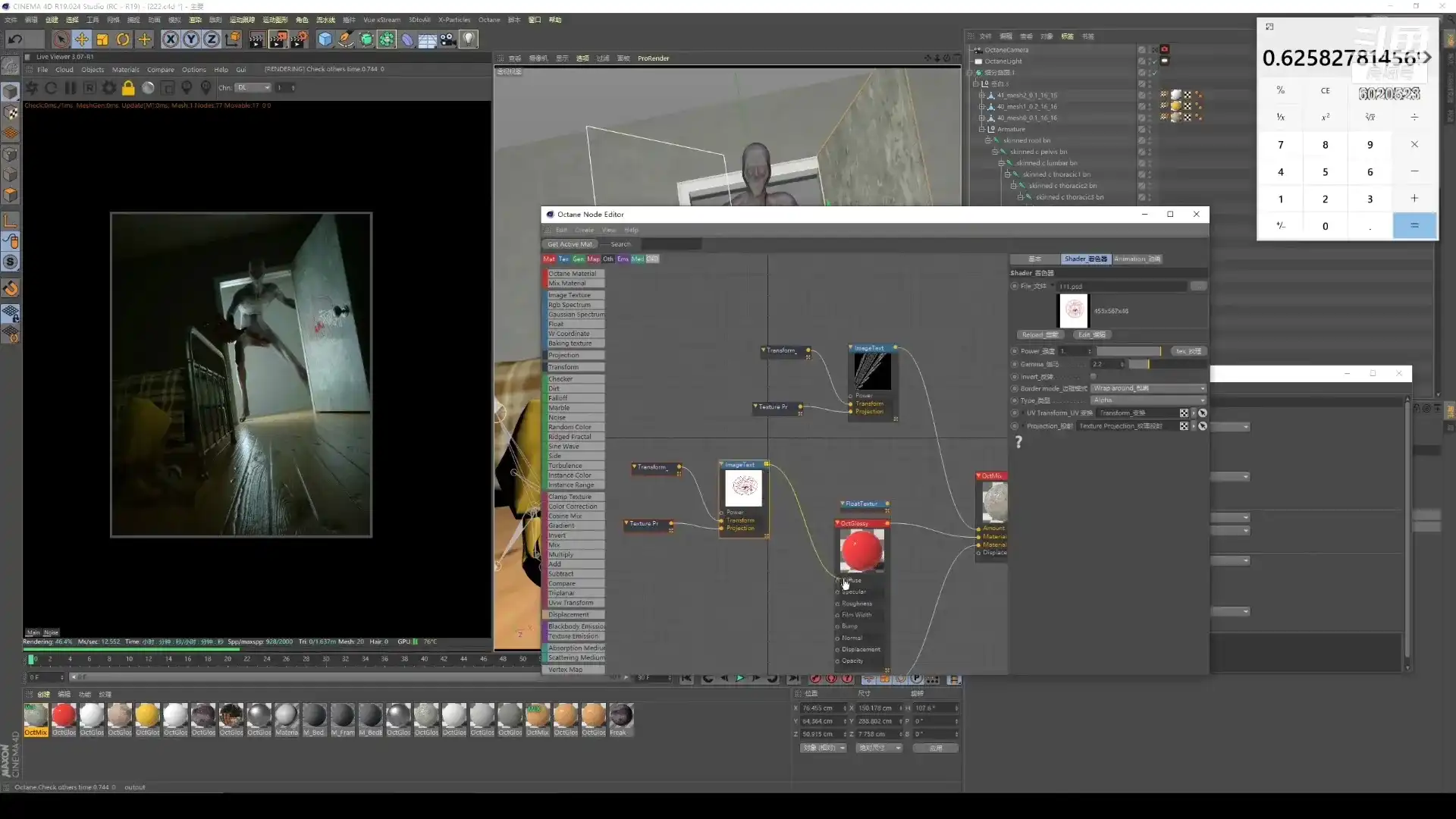
Task: Click the Gamma value slider bar
Action: click(x=1166, y=365)
